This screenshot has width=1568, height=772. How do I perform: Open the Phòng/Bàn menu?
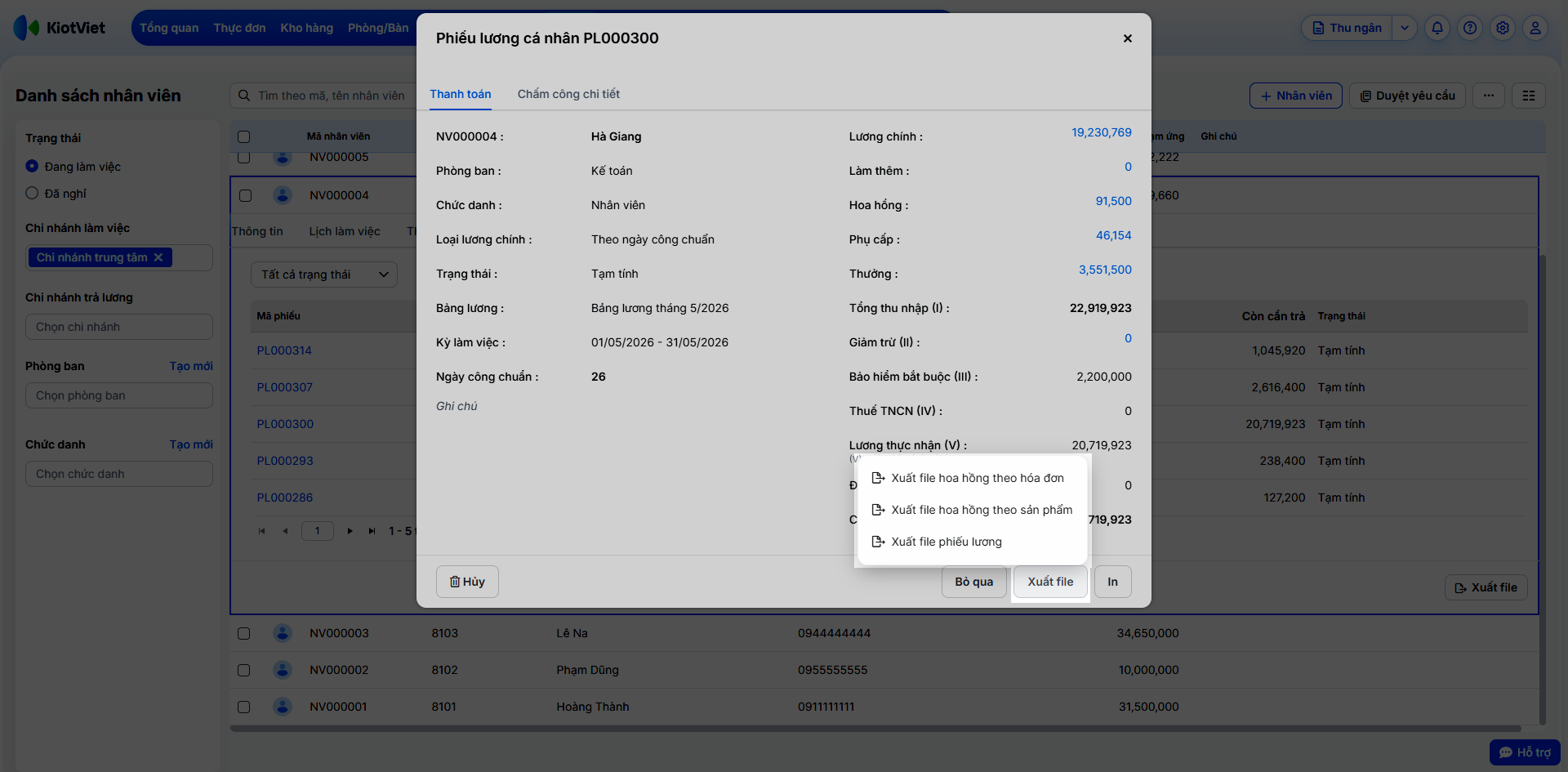click(378, 28)
